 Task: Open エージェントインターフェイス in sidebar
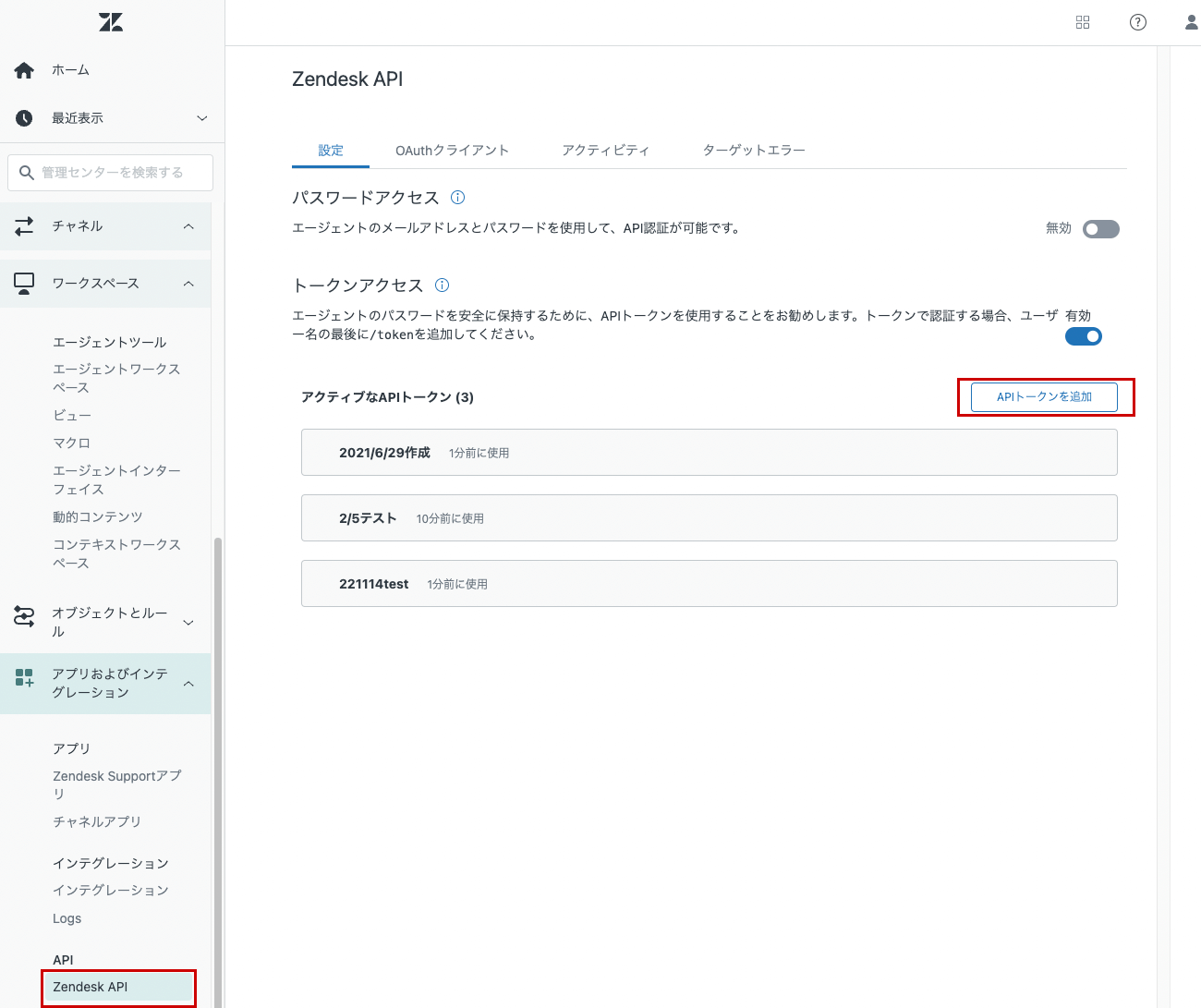pyautogui.click(x=116, y=480)
